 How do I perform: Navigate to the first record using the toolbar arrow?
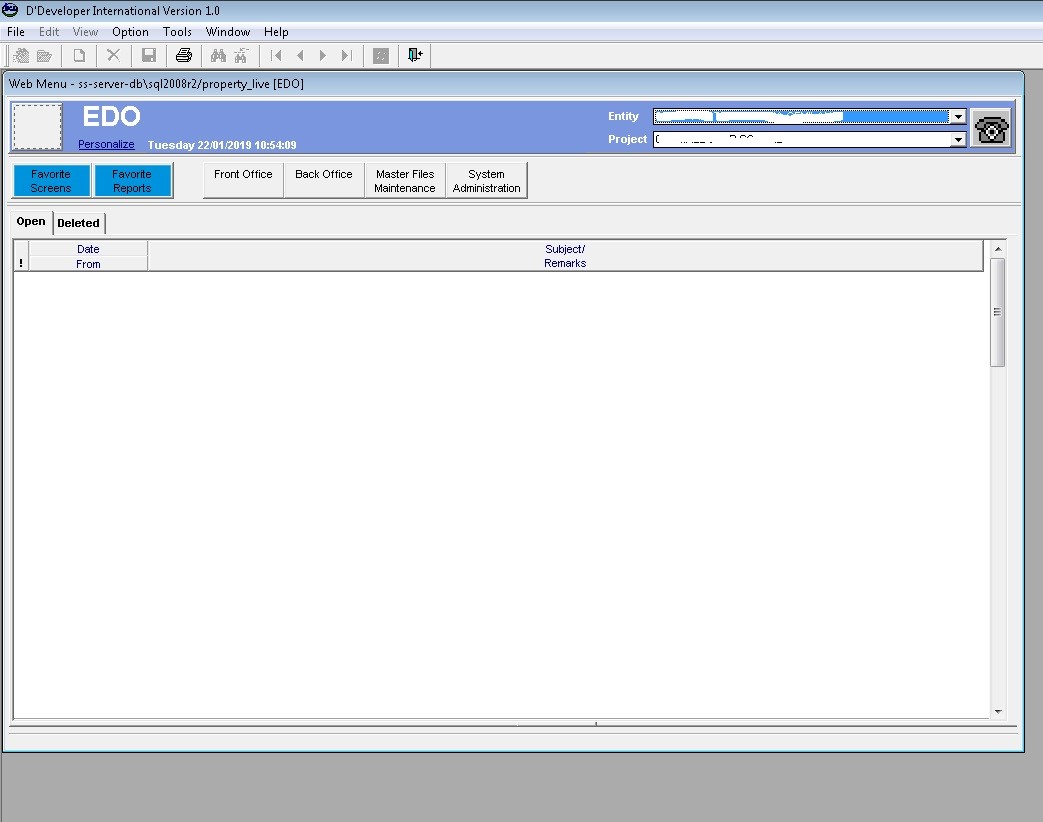pos(276,55)
